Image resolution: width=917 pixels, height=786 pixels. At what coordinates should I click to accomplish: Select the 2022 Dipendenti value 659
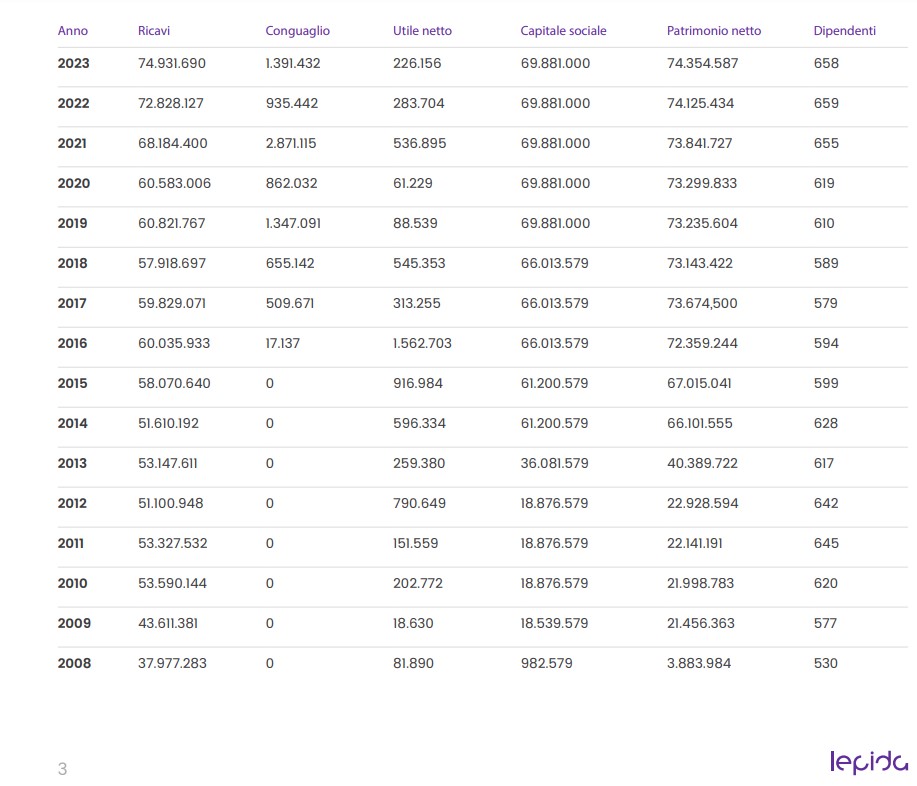[x=826, y=104]
